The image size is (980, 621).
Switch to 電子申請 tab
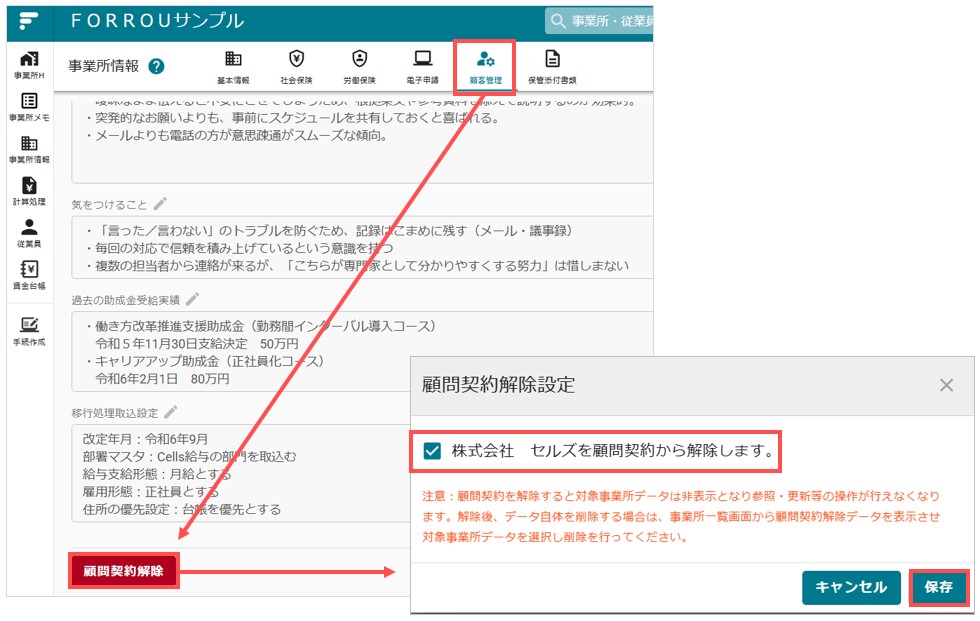pyautogui.click(x=422, y=67)
